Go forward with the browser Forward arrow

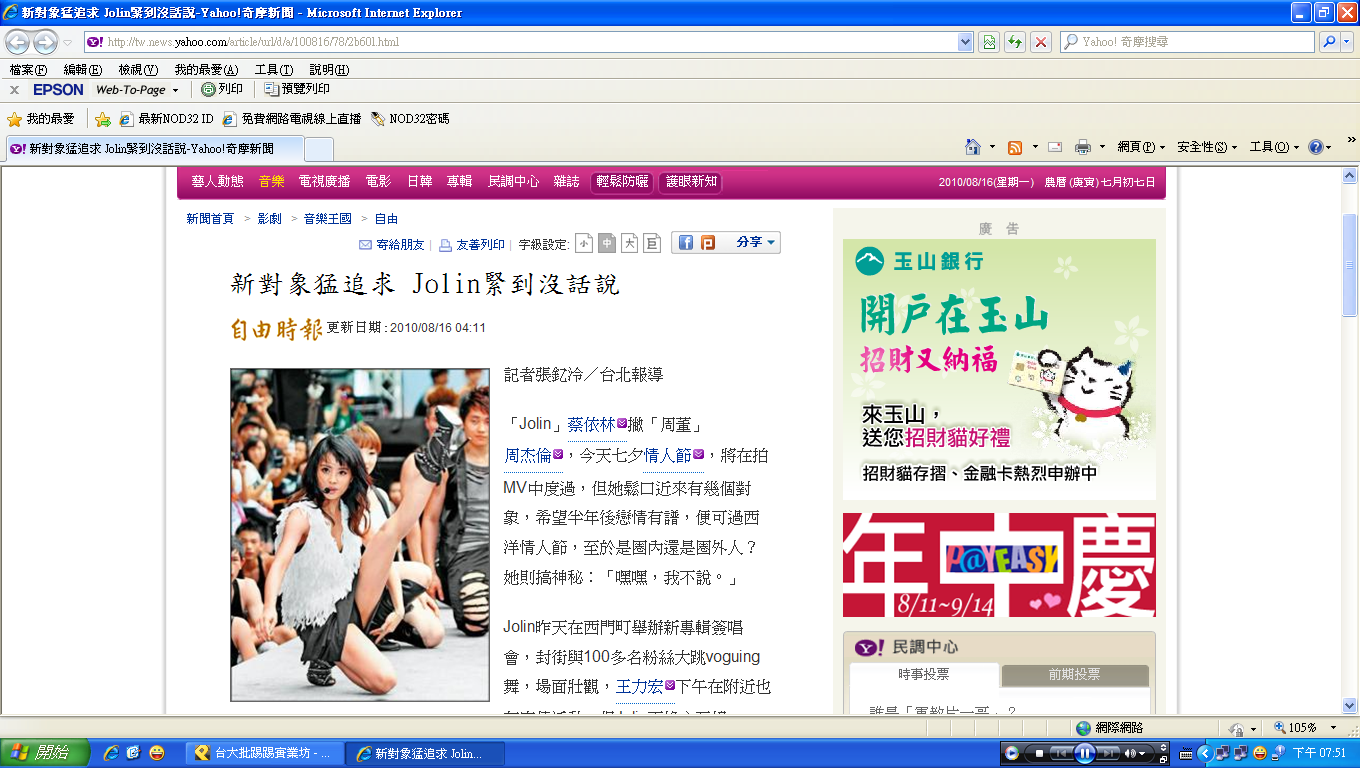click(45, 43)
